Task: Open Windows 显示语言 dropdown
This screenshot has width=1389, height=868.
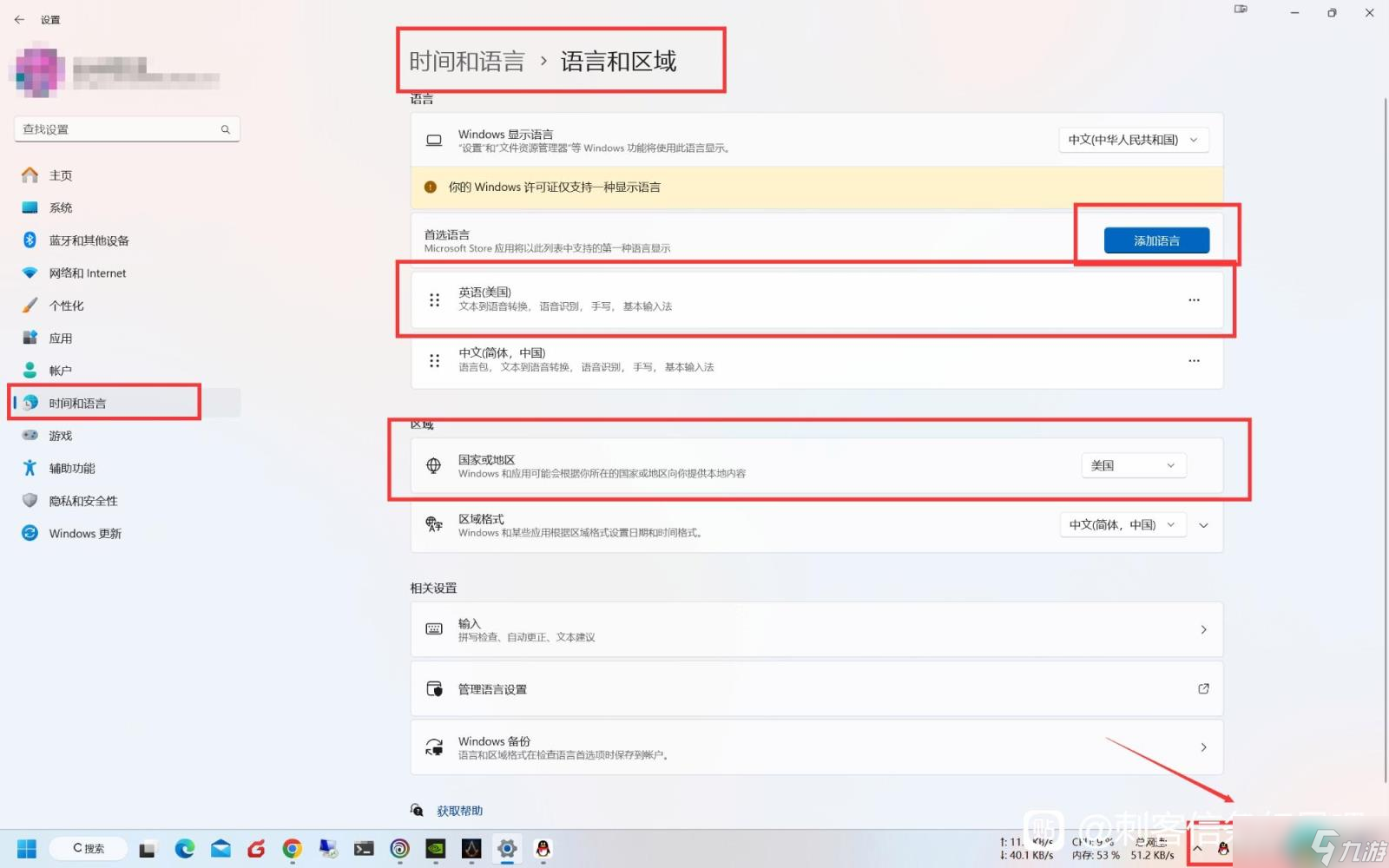Action: tap(1132, 140)
